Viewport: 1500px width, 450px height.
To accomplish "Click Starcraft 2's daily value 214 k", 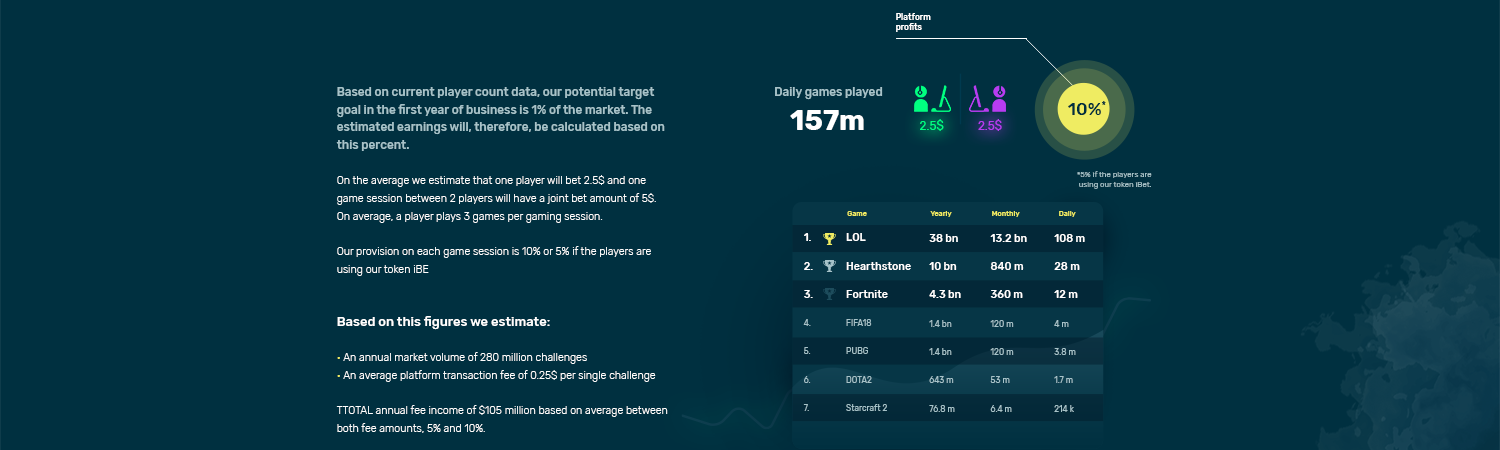I will click(1065, 408).
